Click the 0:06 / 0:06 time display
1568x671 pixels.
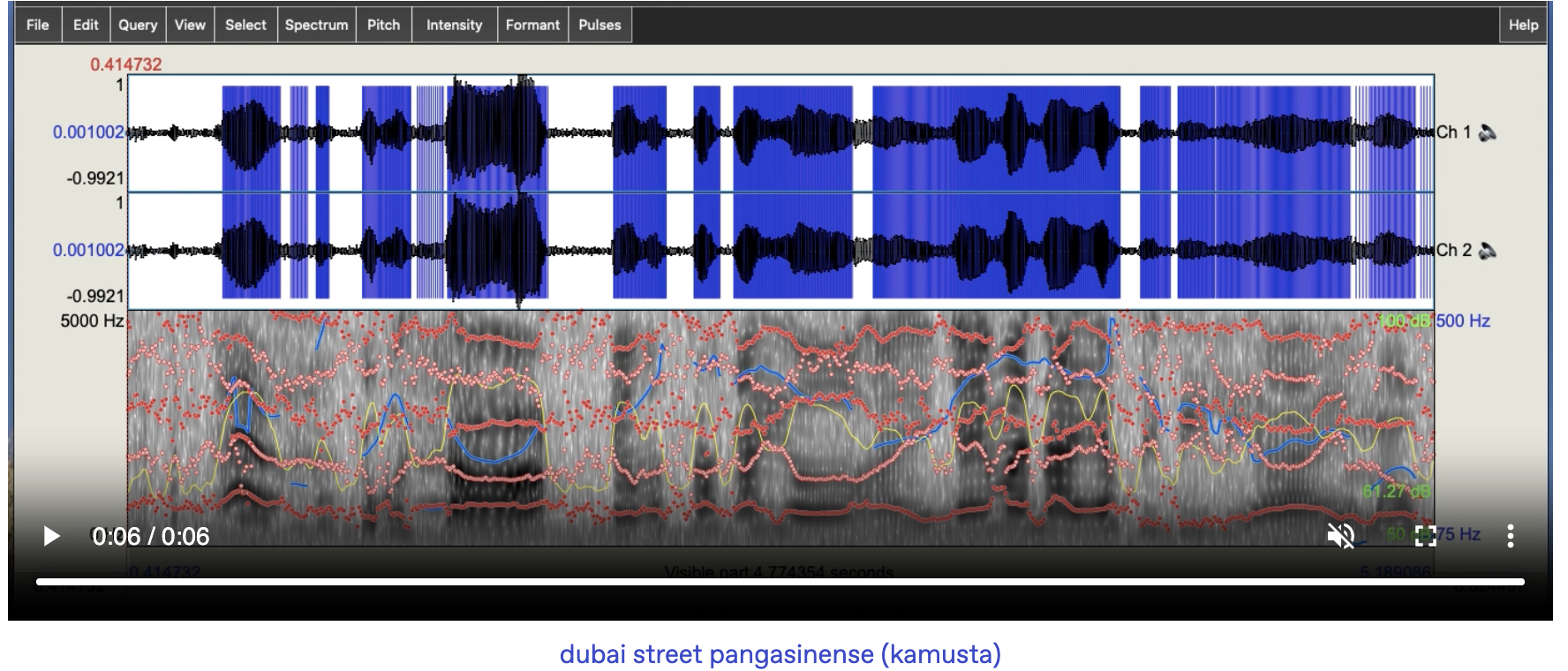151,536
